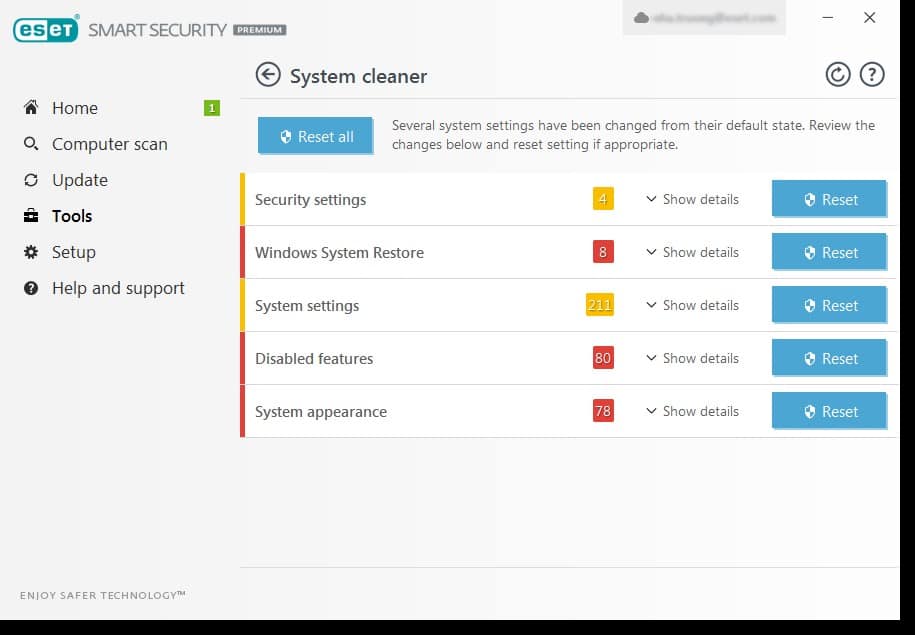Click the green Home notification badge

tap(211, 108)
